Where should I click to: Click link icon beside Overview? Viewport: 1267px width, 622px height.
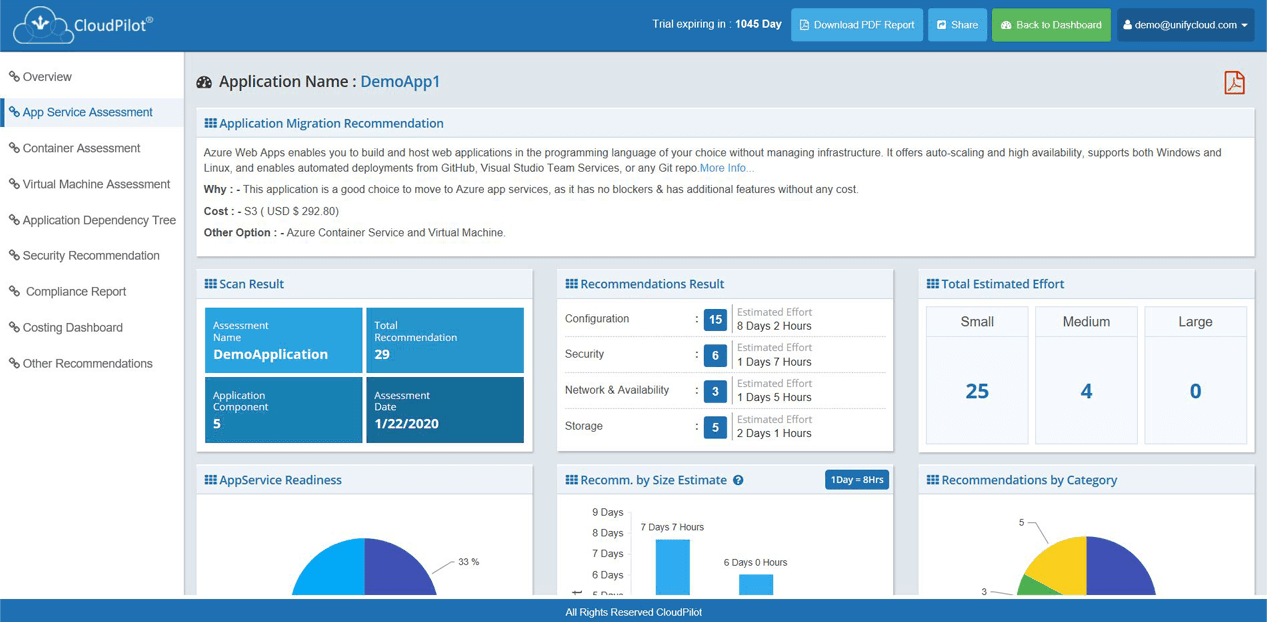(x=14, y=76)
